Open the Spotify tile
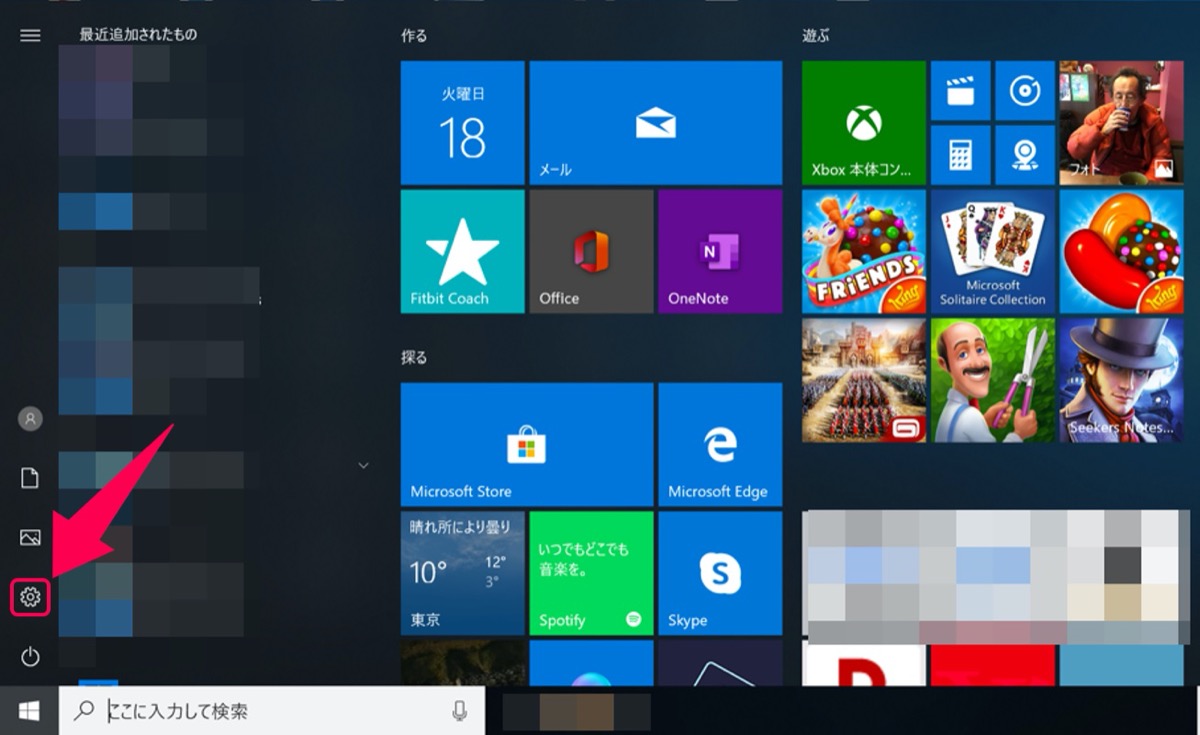The height and width of the screenshot is (735, 1200). (x=591, y=573)
